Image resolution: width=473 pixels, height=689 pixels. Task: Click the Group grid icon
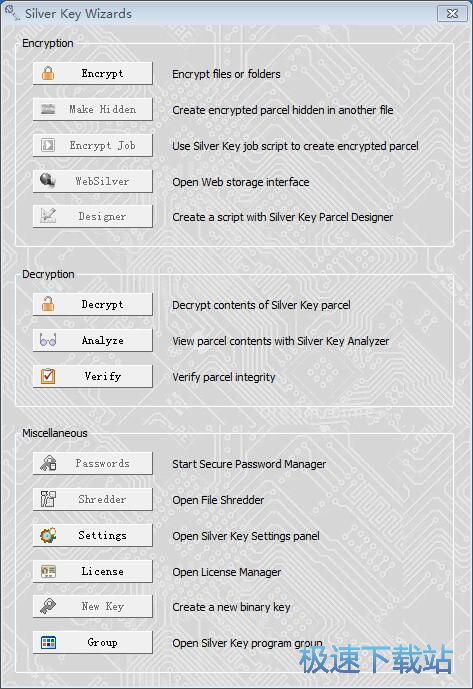click(x=48, y=642)
